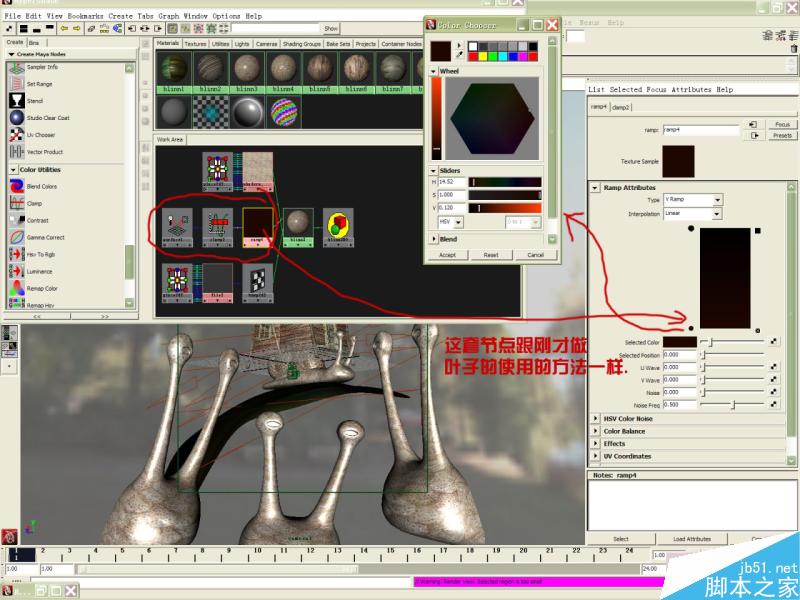This screenshot has height=600, width=800.
Task: Select the checker bump node in Work Area
Action: [258, 283]
